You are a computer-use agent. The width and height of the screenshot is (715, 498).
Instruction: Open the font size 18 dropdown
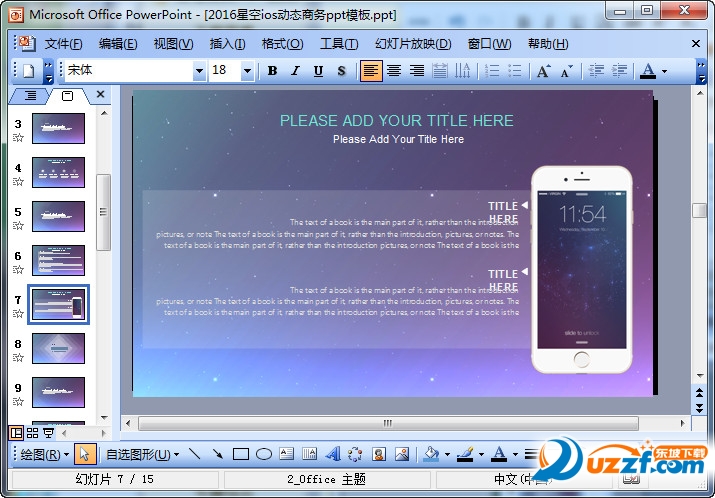point(247,71)
